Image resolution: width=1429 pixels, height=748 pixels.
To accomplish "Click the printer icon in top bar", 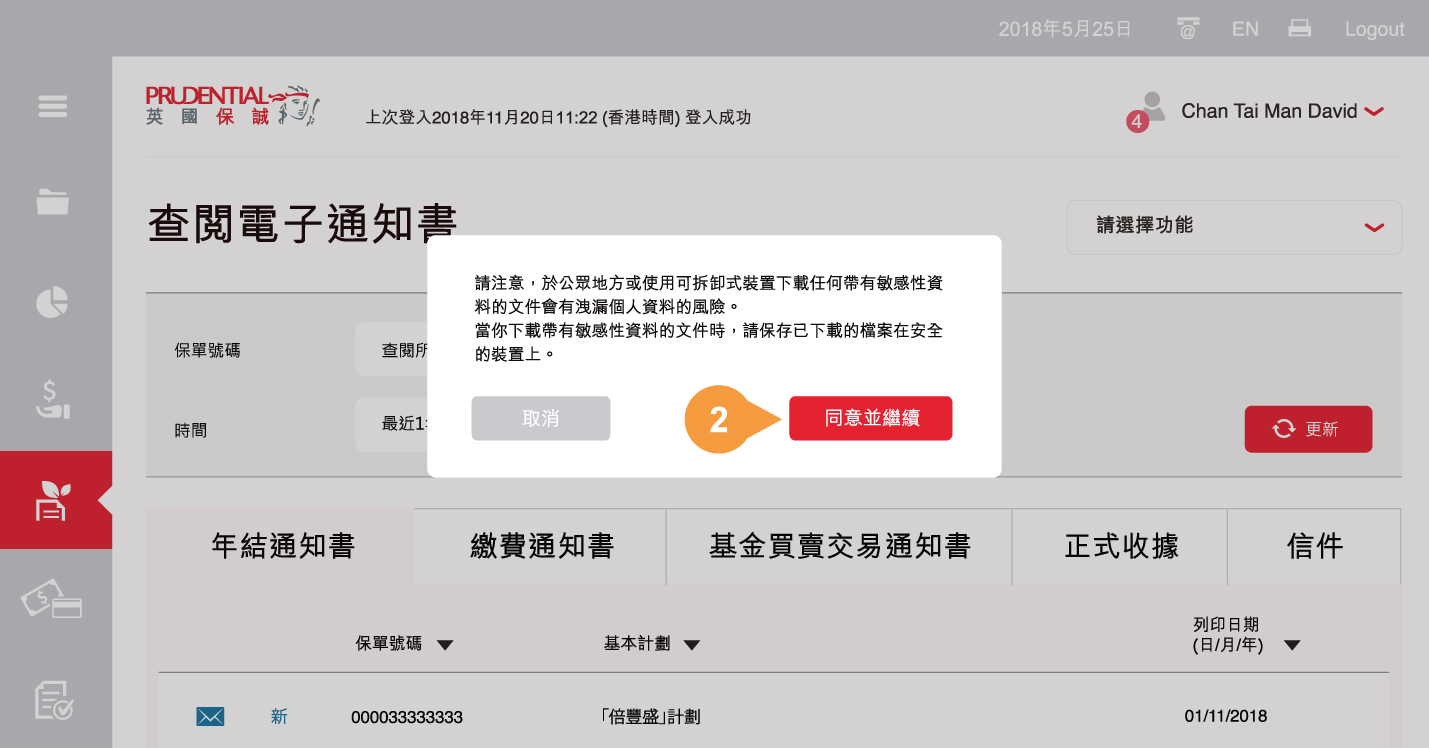I will [1299, 29].
